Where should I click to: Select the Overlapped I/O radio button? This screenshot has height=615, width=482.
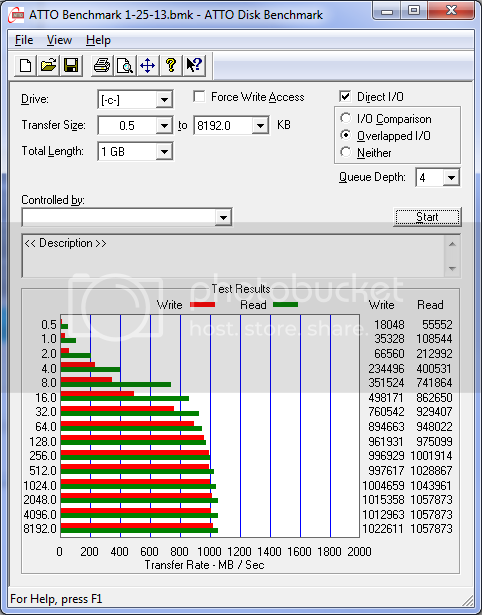tap(346, 135)
